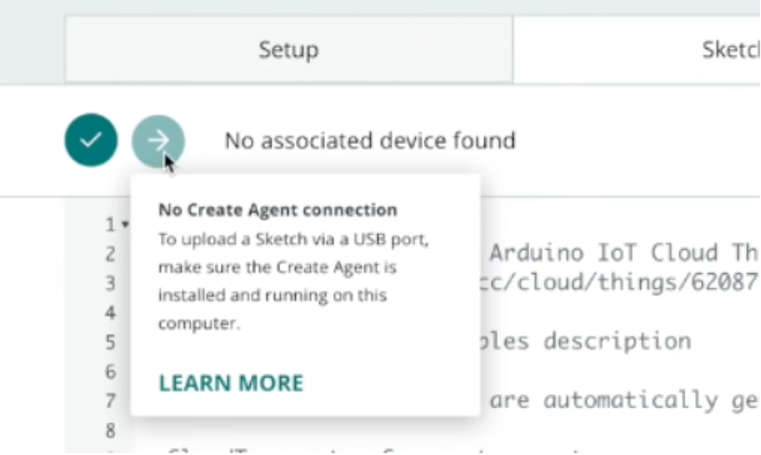
Task: Place cursor in the 'description' comment line
Action: pyautogui.click(x=586, y=341)
